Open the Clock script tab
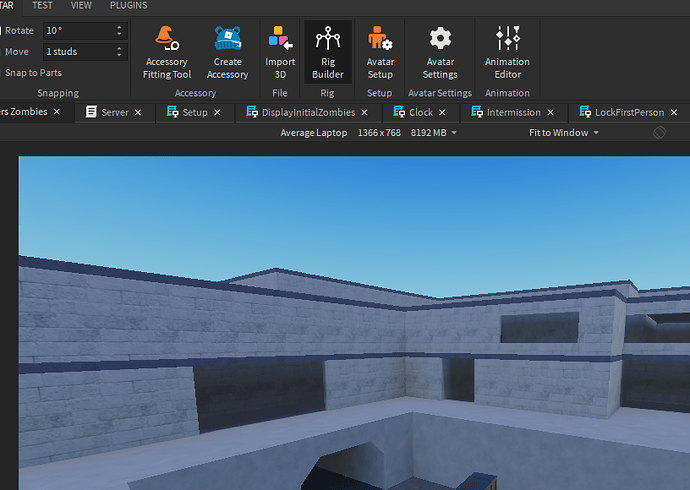Image resolution: width=690 pixels, height=490 pixels. pos(421,112)
